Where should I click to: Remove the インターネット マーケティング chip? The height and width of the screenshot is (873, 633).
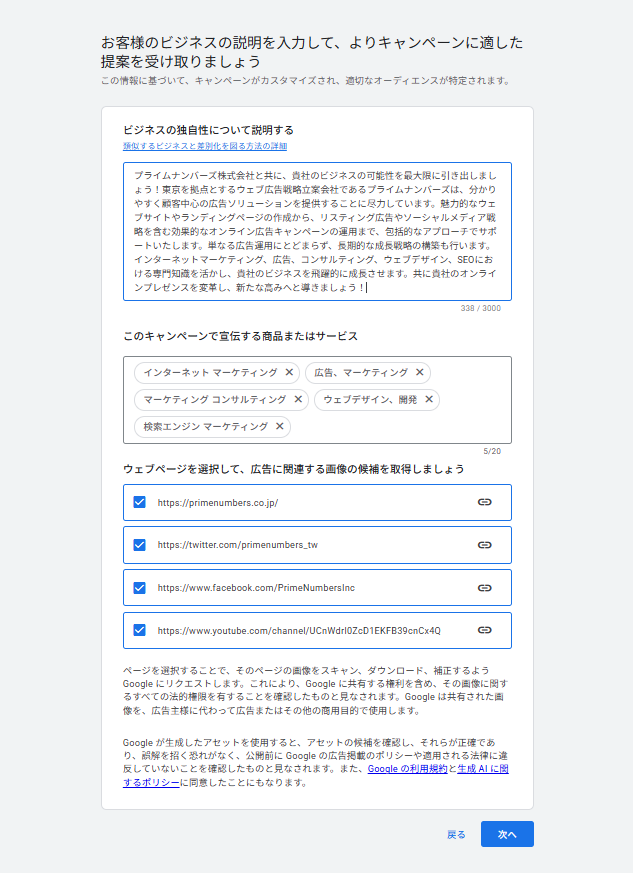pyautogui.click(x=289, y=372)
